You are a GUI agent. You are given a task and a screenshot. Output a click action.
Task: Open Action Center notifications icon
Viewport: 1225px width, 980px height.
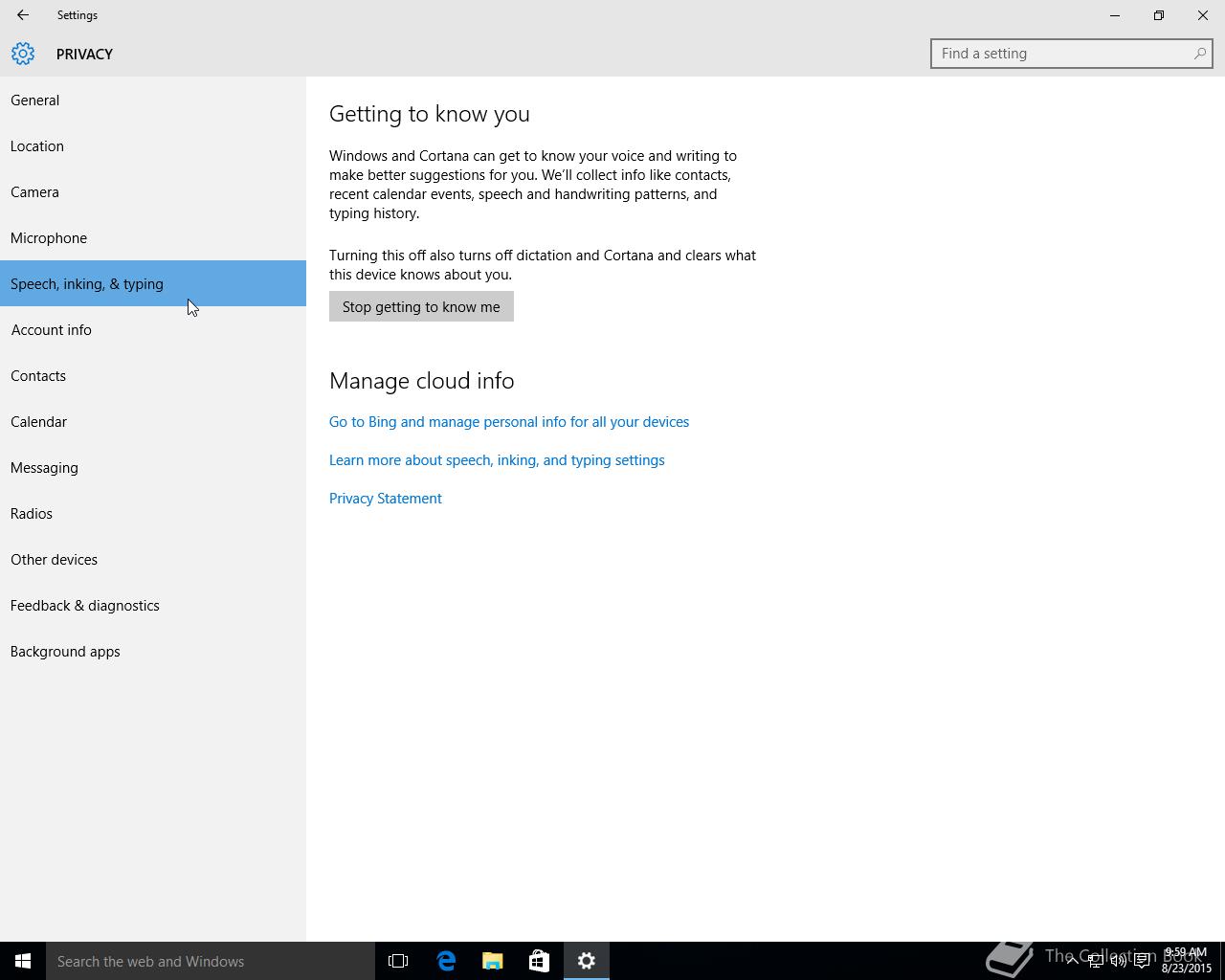(1142, 961)
